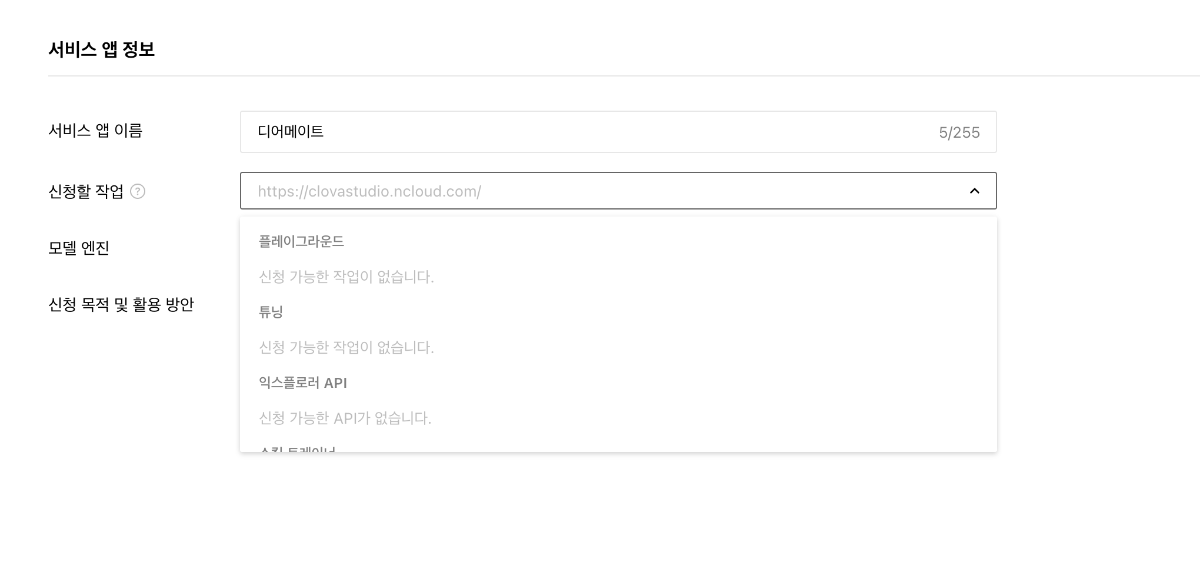Click the blank space inside the 신청할 작업 box
The height and width of the screenshot is (572, 1200).
point(720,191)
